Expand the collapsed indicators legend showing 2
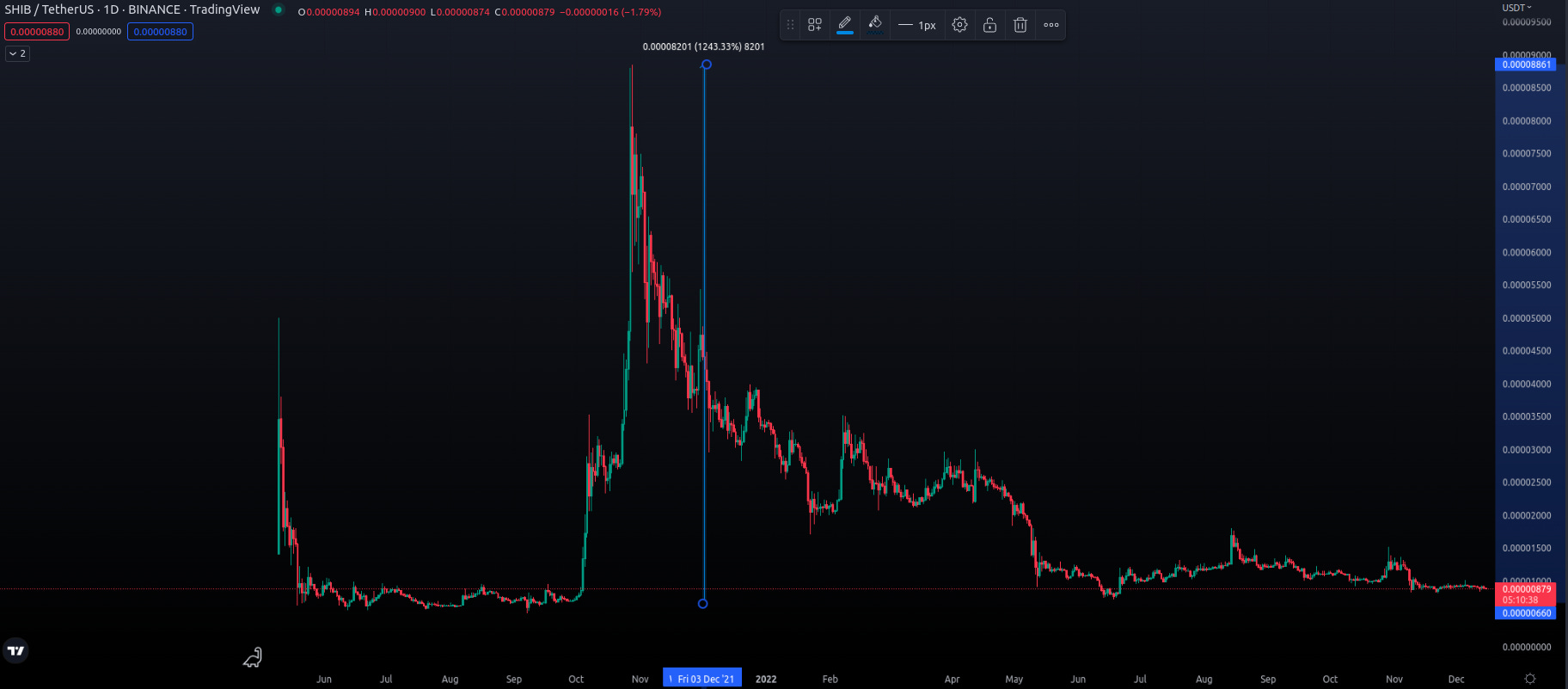 click(x=18, y=53)
